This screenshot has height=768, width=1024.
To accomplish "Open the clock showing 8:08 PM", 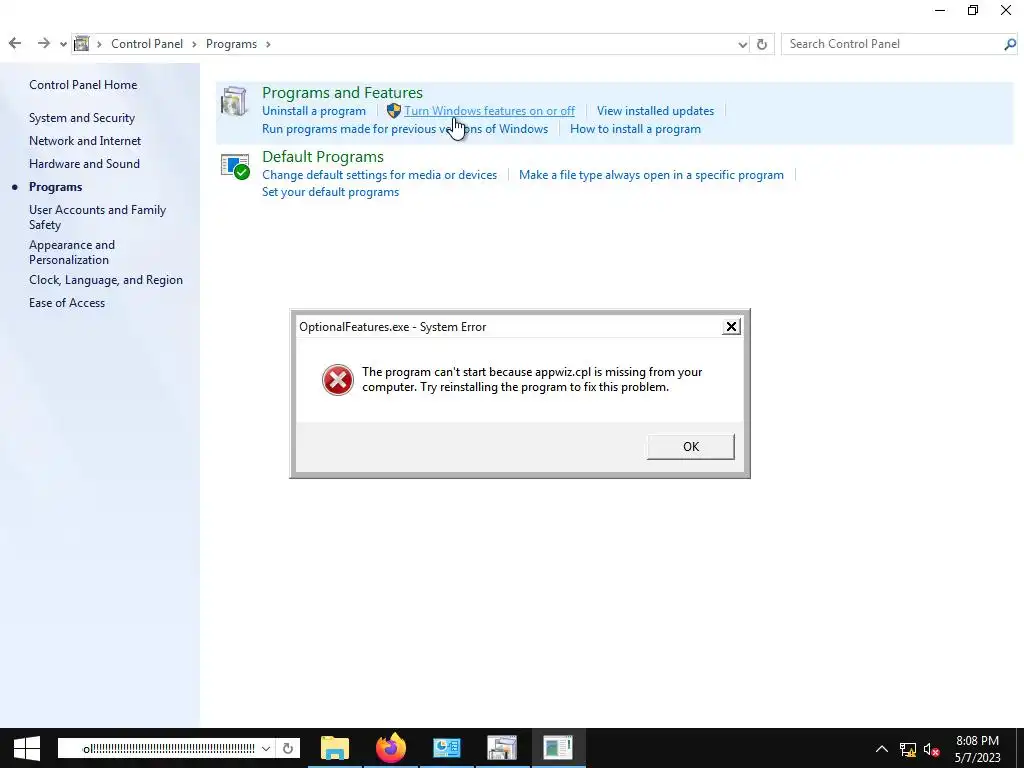I will [978, 749].
